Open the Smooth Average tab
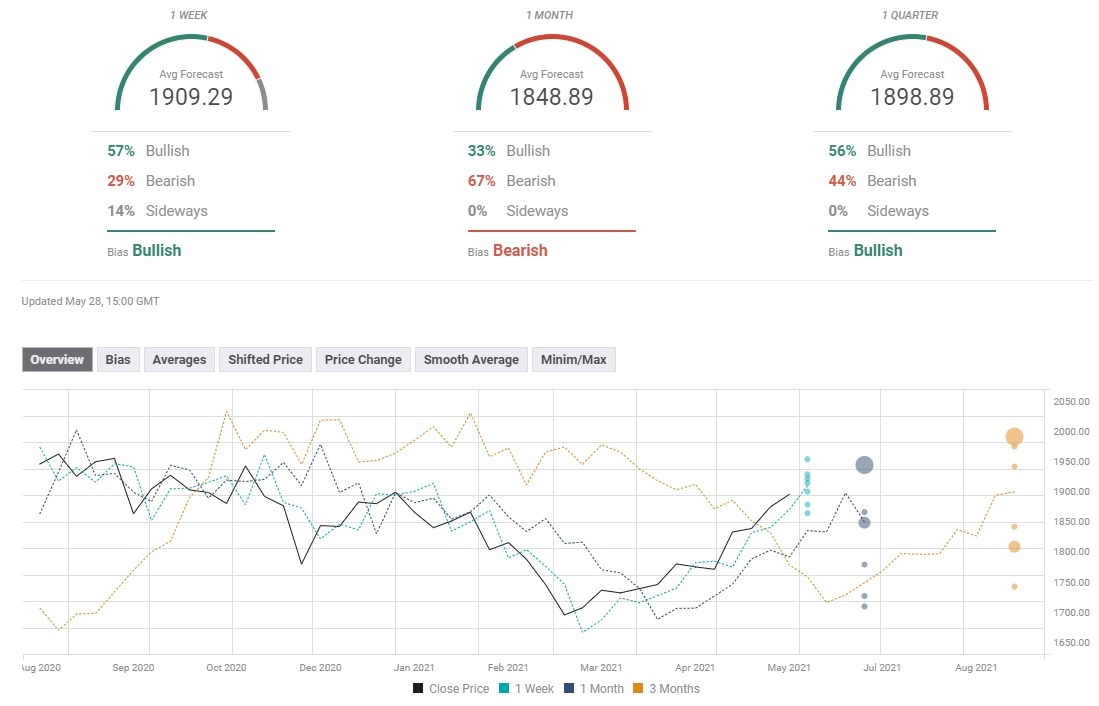The height and width of the screenshot is (706, 1099). point(471,359)
